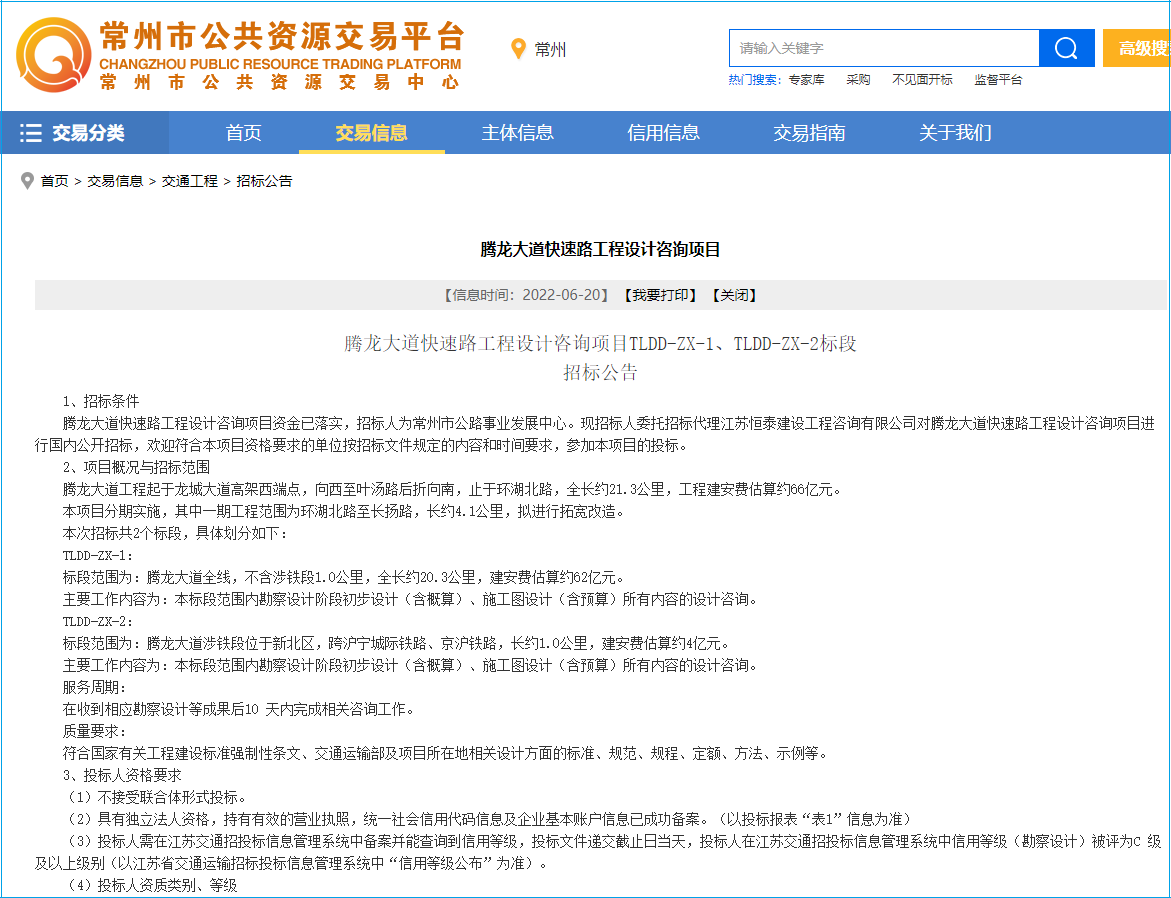Screen dimensions: 1171x898
Task: Click the 专家库 hot search link
Action: (806, 80)
